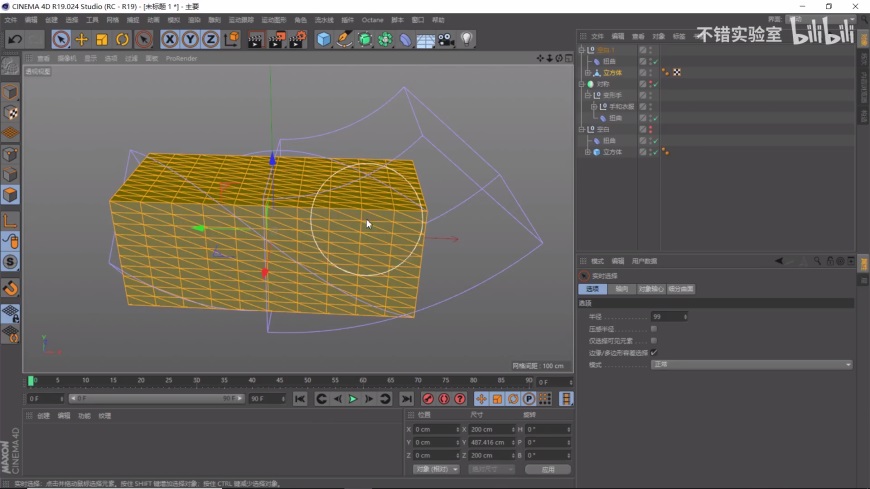This screenshot has width=870, height=489.
Task: Toggle the X axis lock icon
Action: pos(170,39)
